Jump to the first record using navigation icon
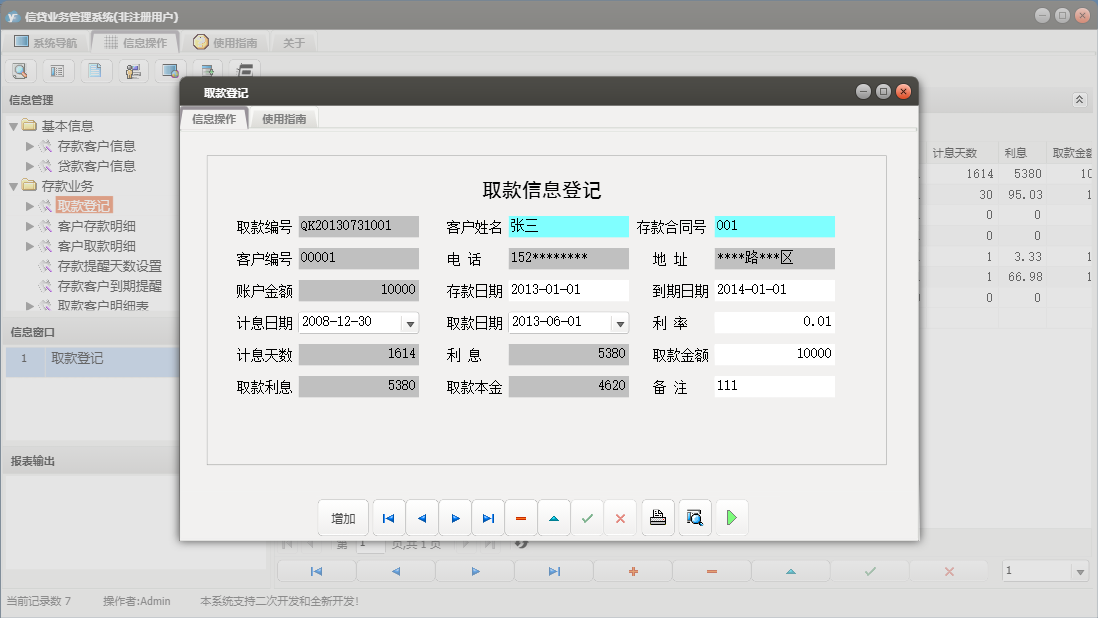 pyautogui.click(x=388, y=517)
